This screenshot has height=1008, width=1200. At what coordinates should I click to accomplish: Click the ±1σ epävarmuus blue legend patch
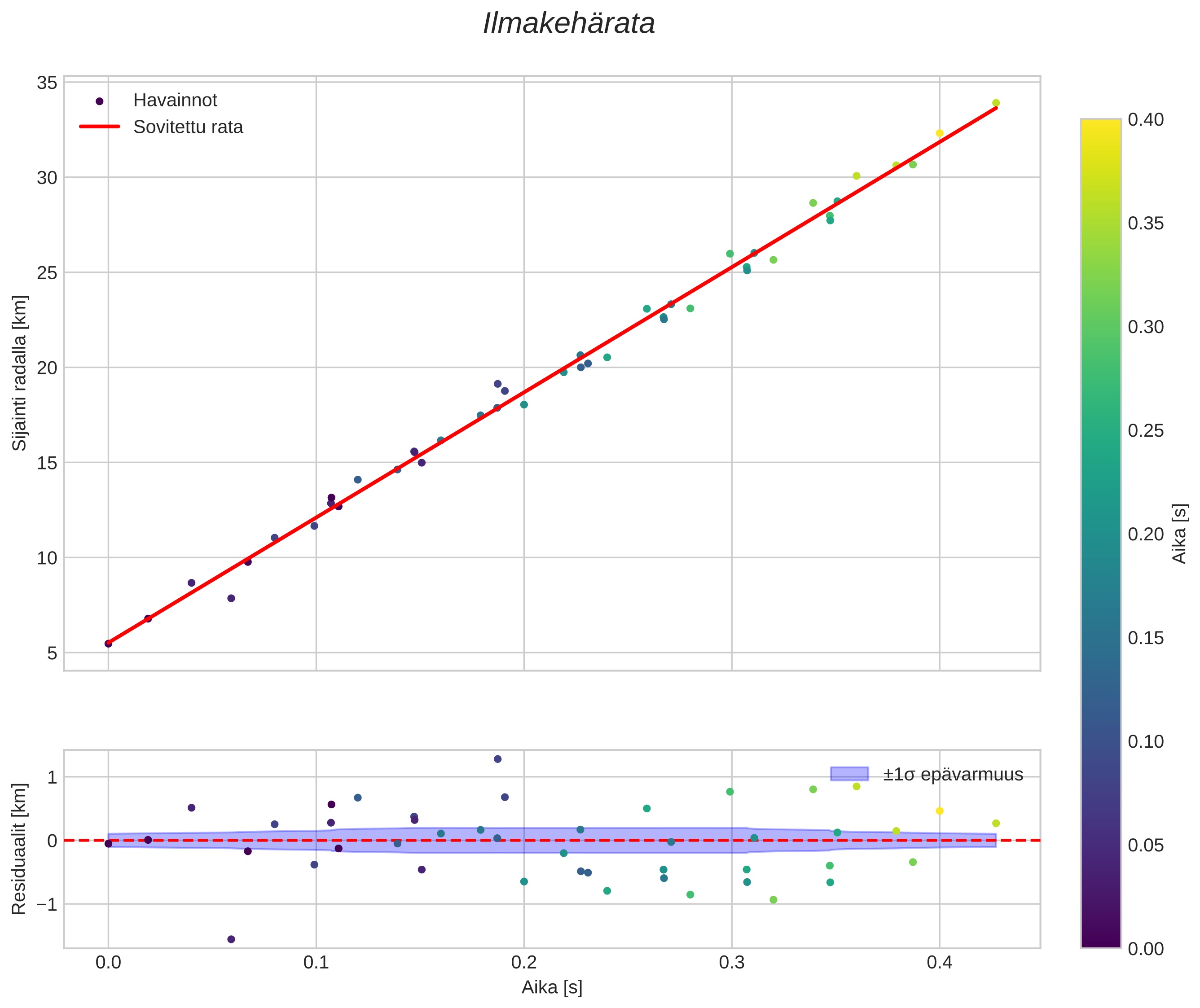coord(849,774)
